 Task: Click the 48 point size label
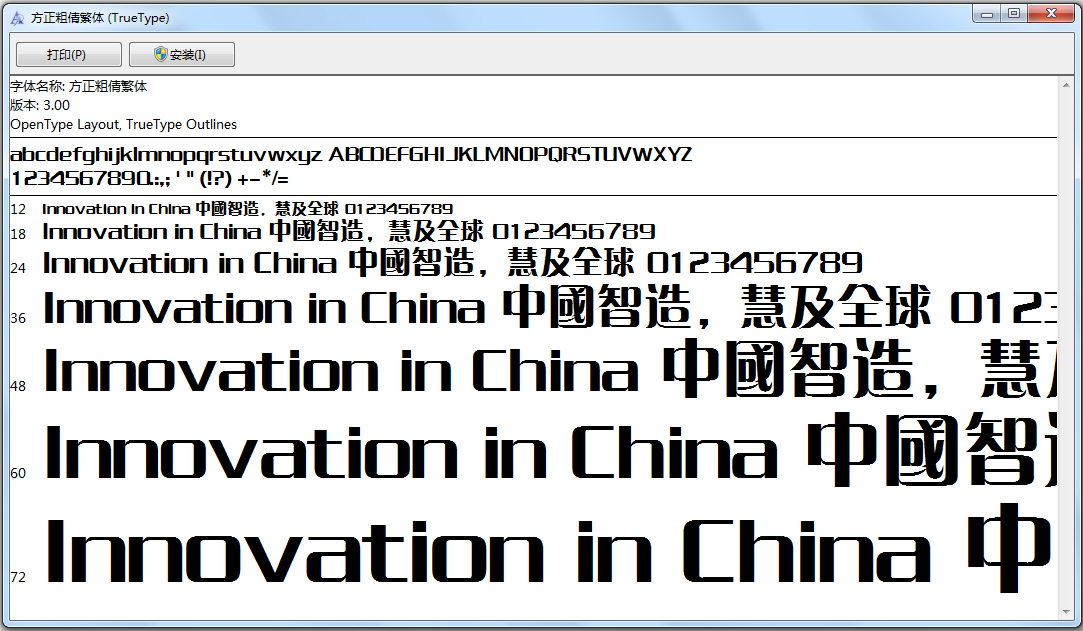18,386
